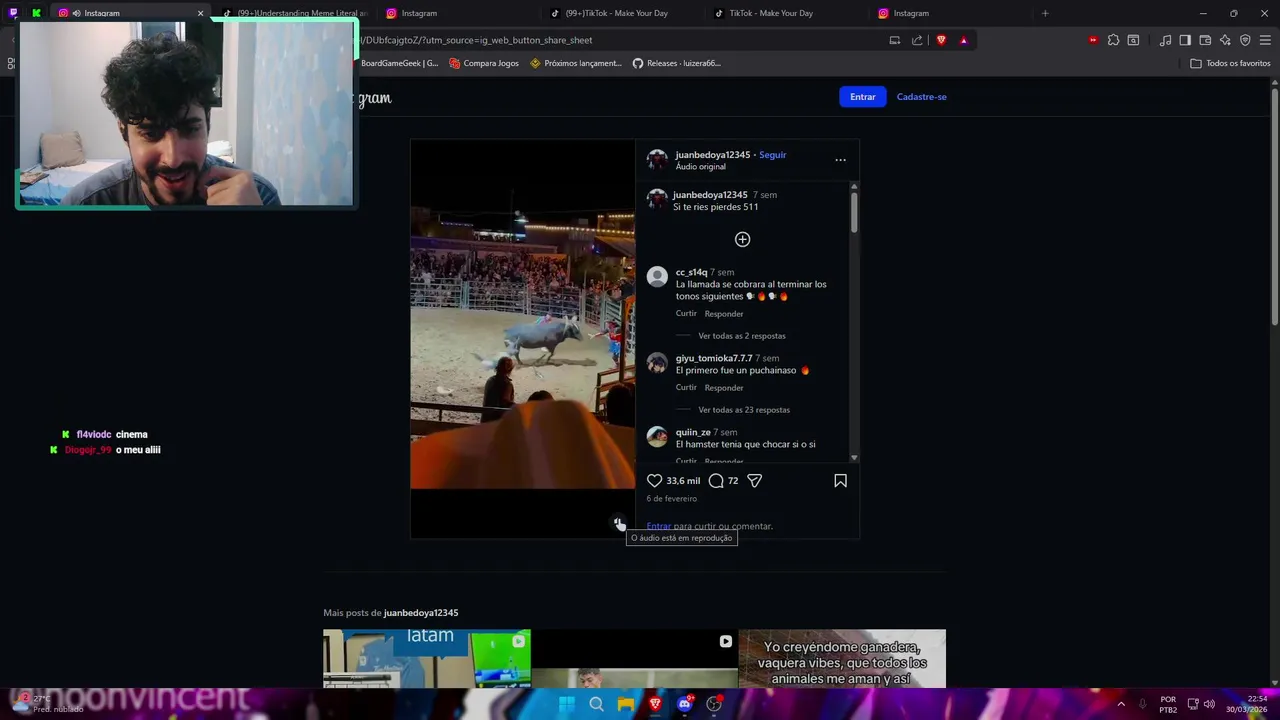Save the post with bookmark icon

pos(840,481)
